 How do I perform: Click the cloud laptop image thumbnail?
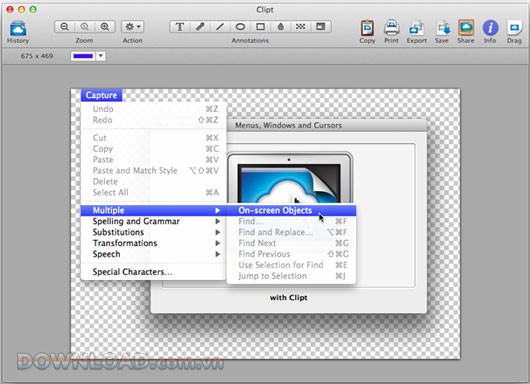pyautogui.click(x=290, y=178)
